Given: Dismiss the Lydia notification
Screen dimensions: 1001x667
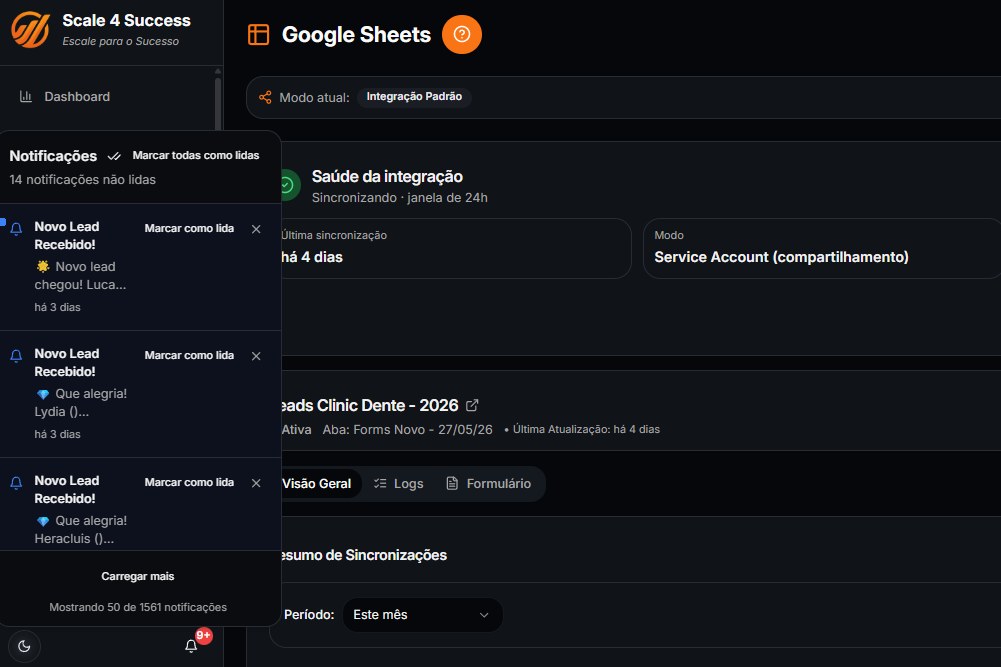Looking at the screenshot, I should (256, 356).
